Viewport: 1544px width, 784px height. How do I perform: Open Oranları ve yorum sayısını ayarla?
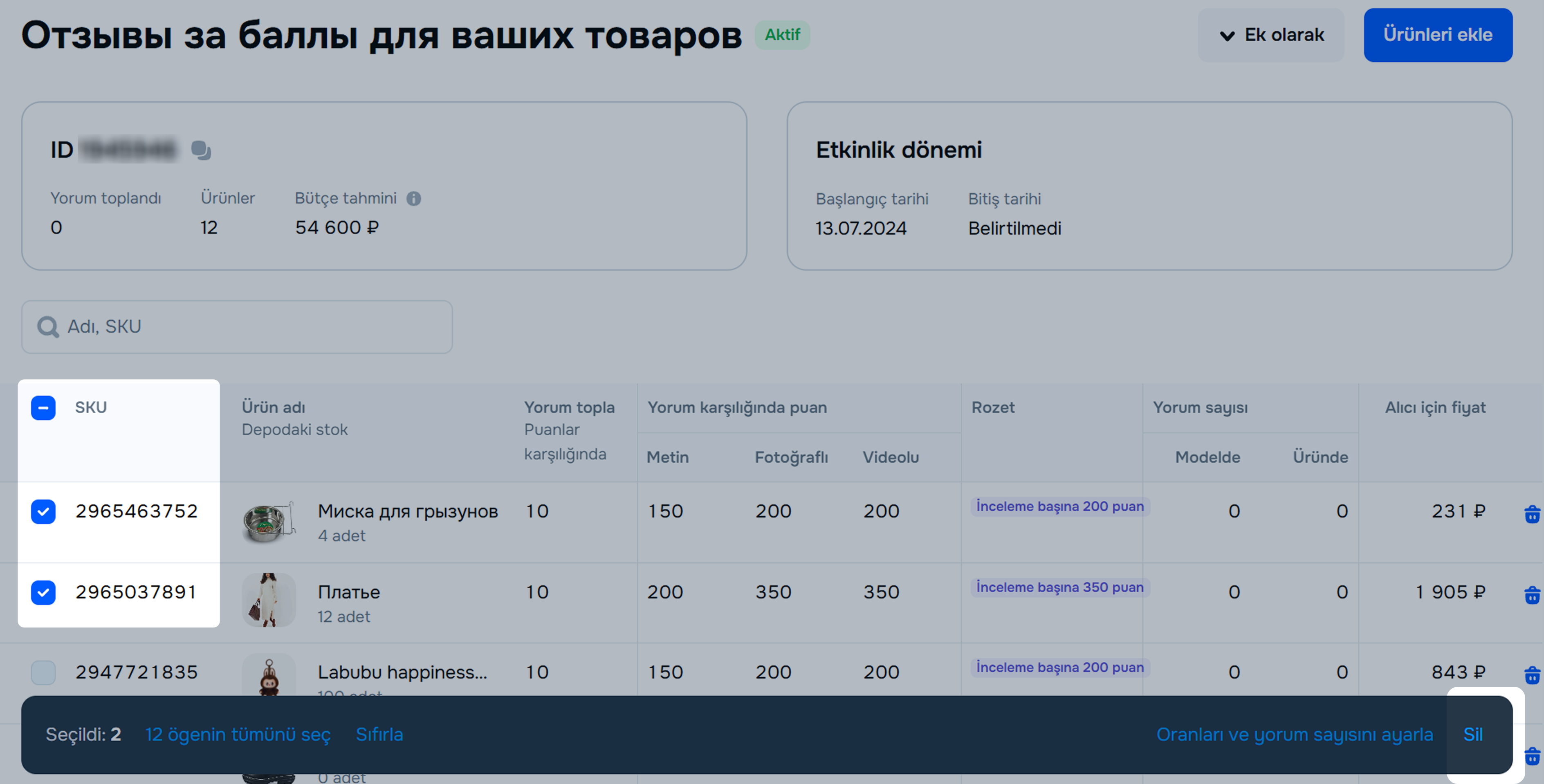1294,734
